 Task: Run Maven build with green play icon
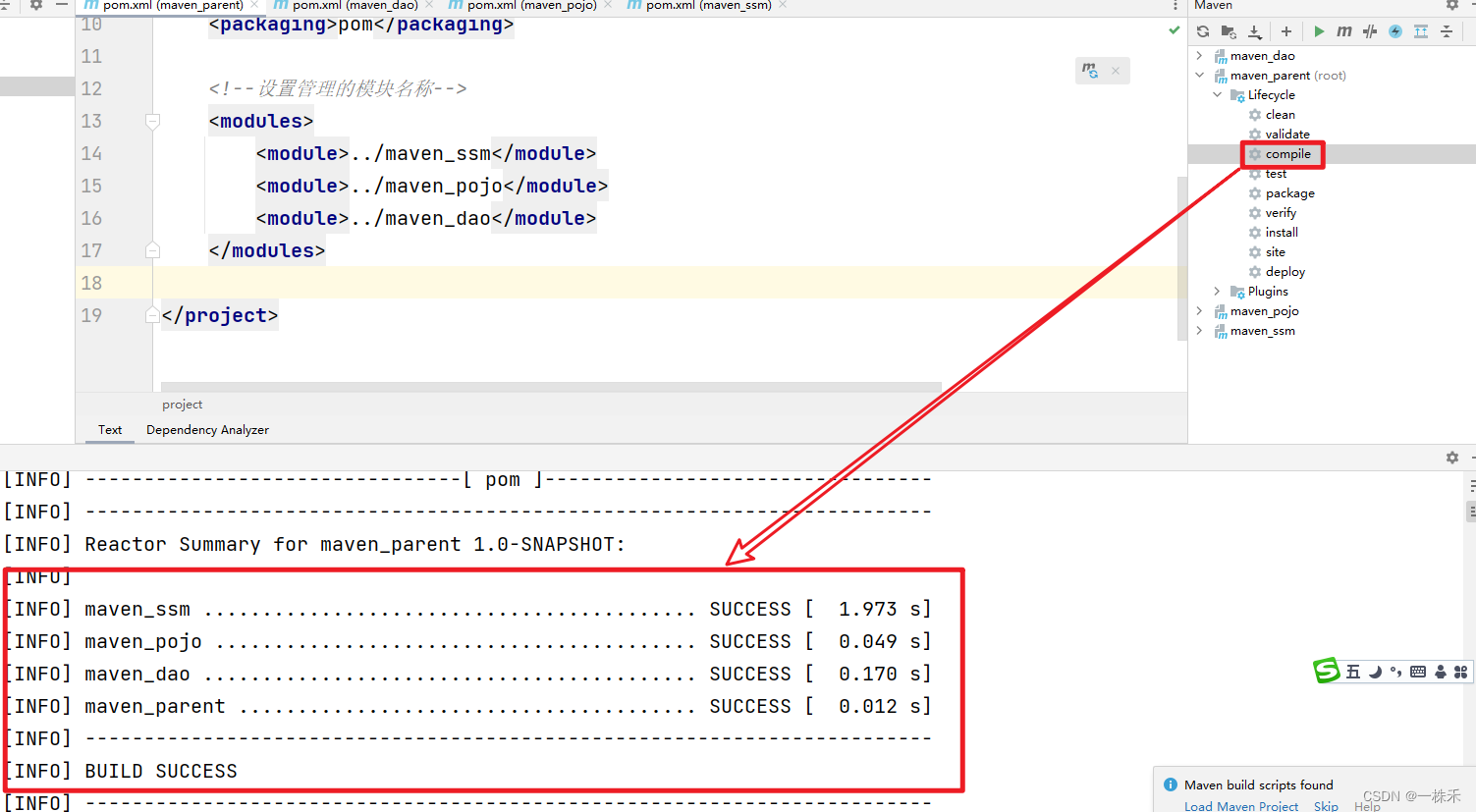click(x=1319, y=31)
